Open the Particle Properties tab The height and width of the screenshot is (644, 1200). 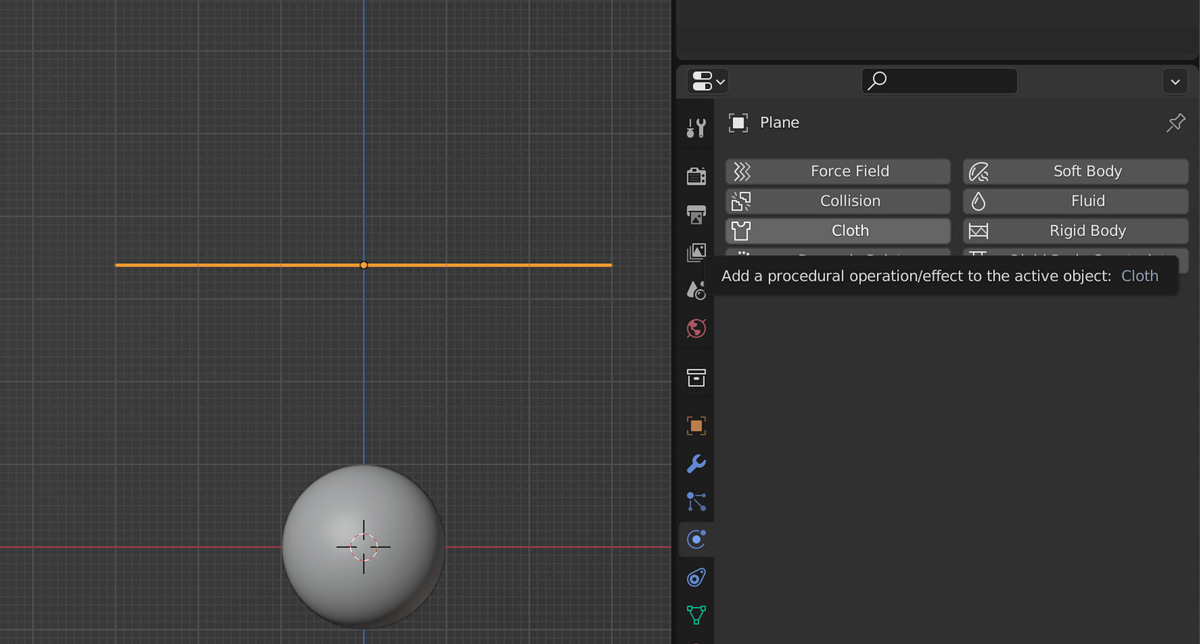(696, 501)
